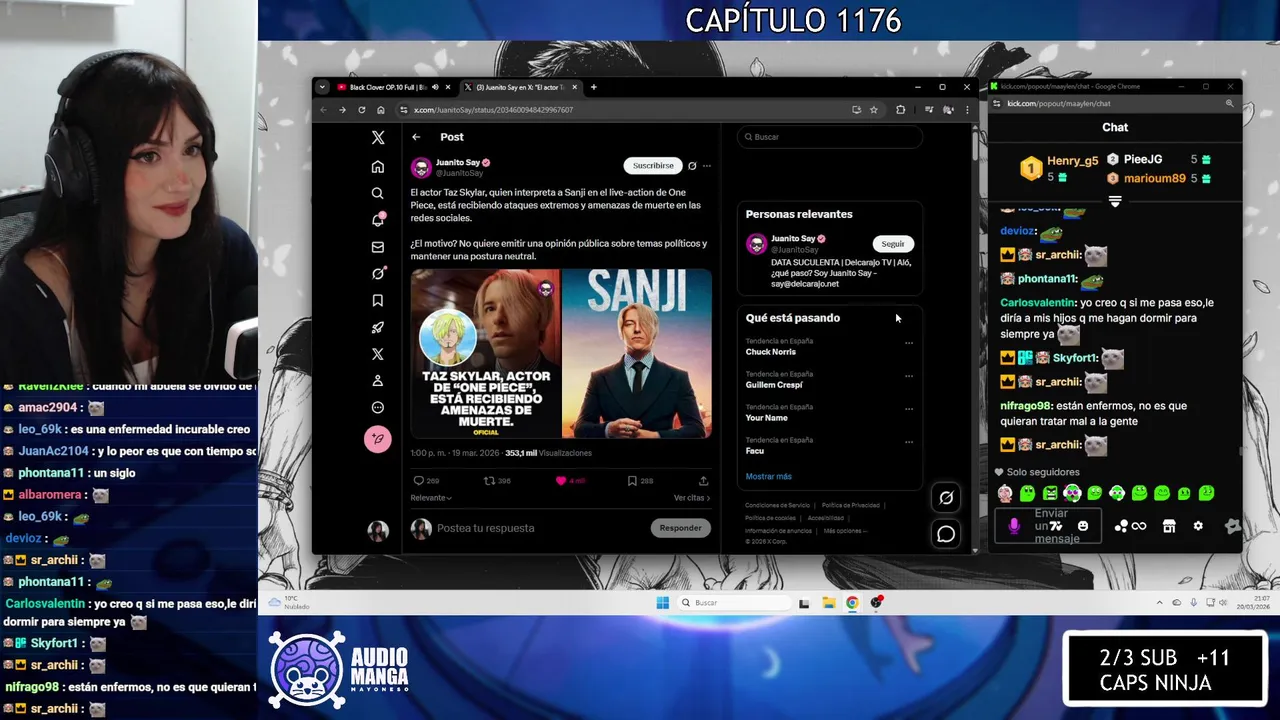Viewport: 1280px width, 720px height.
Task: Select Juanito Say en X tab
Action: [520, 87]
